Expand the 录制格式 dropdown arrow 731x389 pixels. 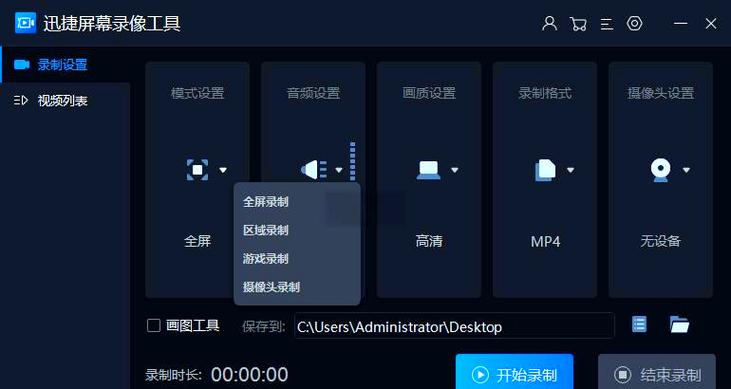571,170
